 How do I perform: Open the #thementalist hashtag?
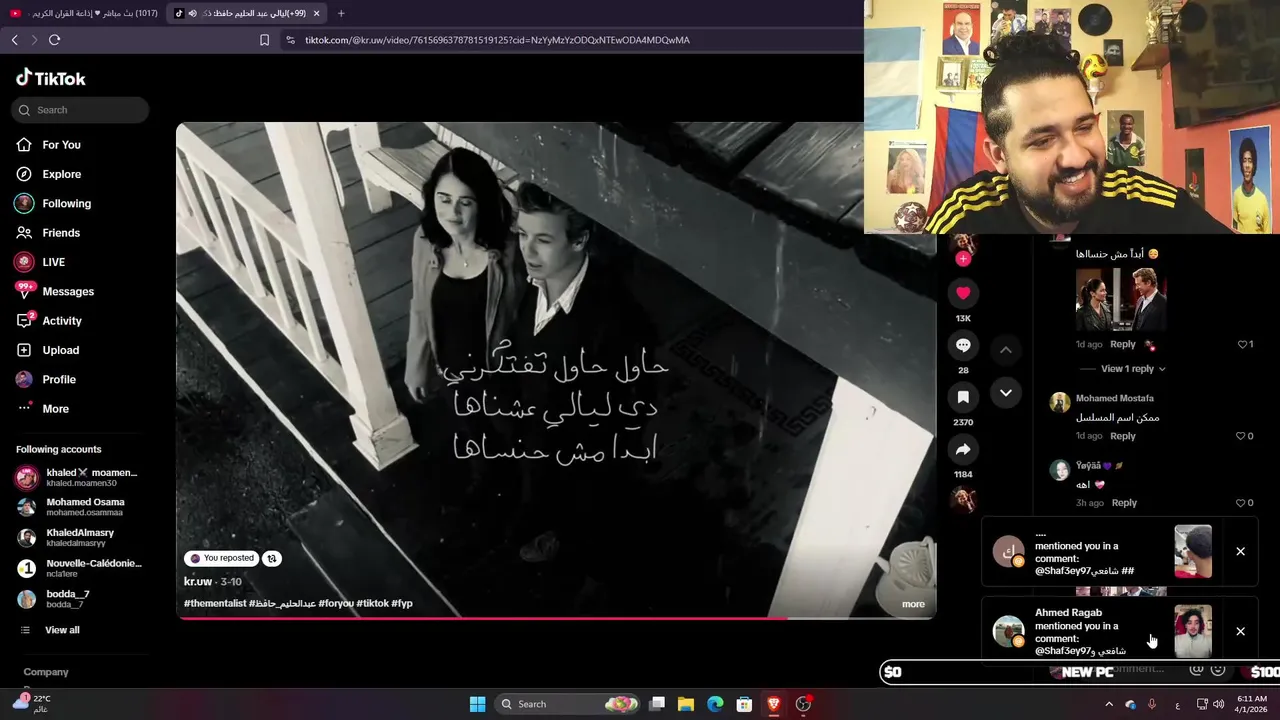215,604
